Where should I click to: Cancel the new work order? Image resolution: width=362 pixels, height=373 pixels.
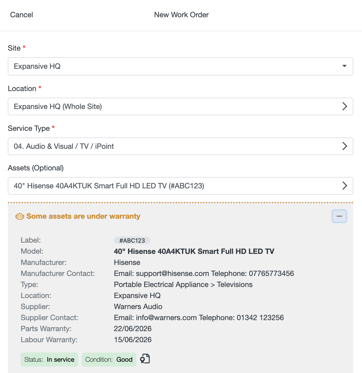21,15
